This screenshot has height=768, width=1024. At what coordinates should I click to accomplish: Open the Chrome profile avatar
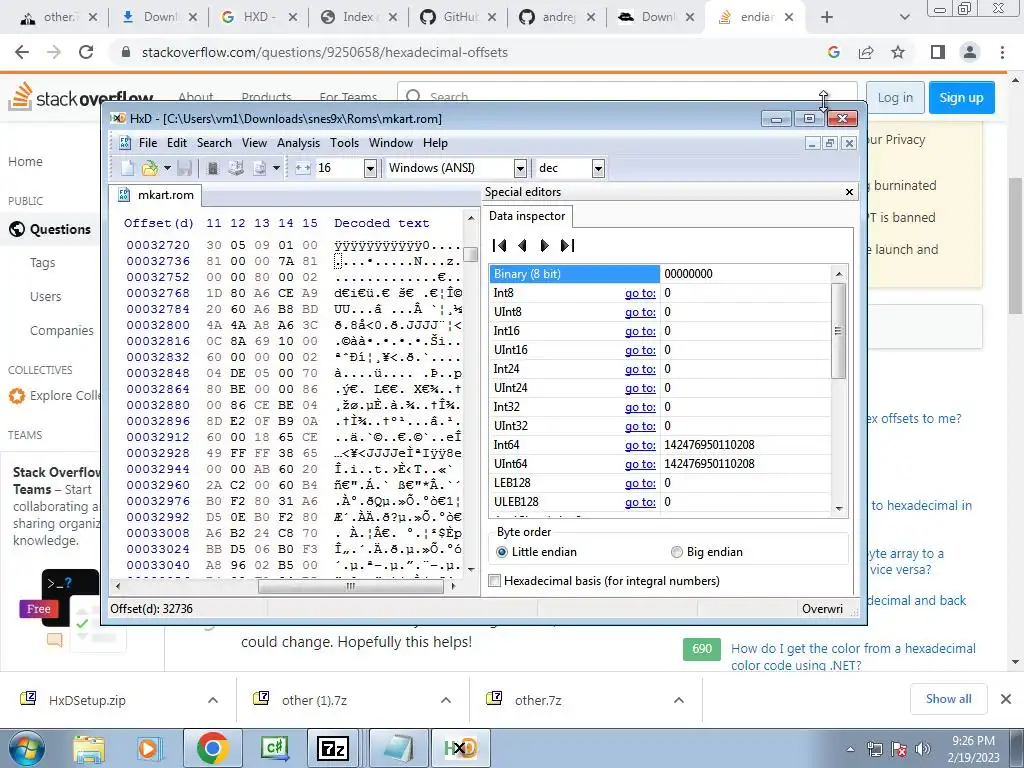click(x=970, y=52)
